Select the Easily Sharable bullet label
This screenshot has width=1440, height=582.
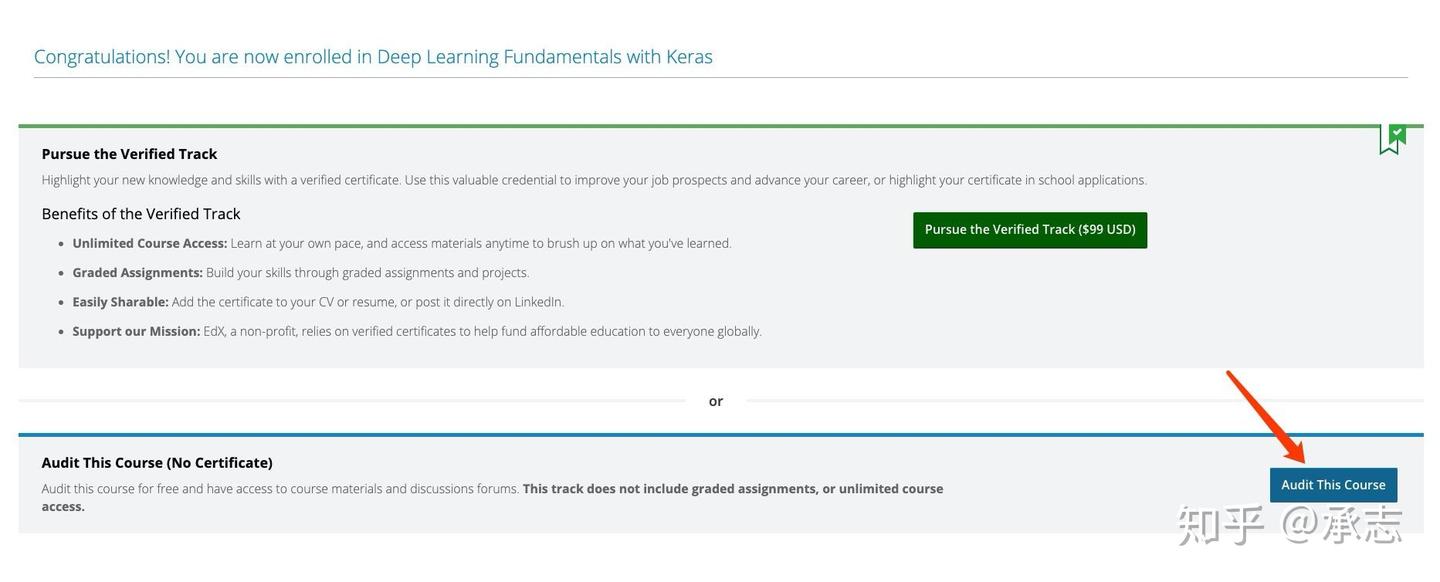[x=120, y=302]
